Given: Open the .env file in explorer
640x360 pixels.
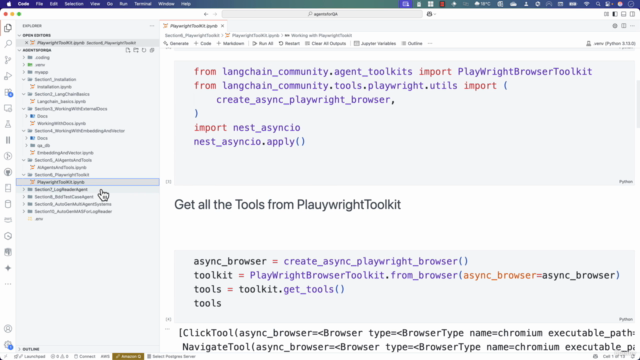Looking at the screenshot, I should click(39, 219).
